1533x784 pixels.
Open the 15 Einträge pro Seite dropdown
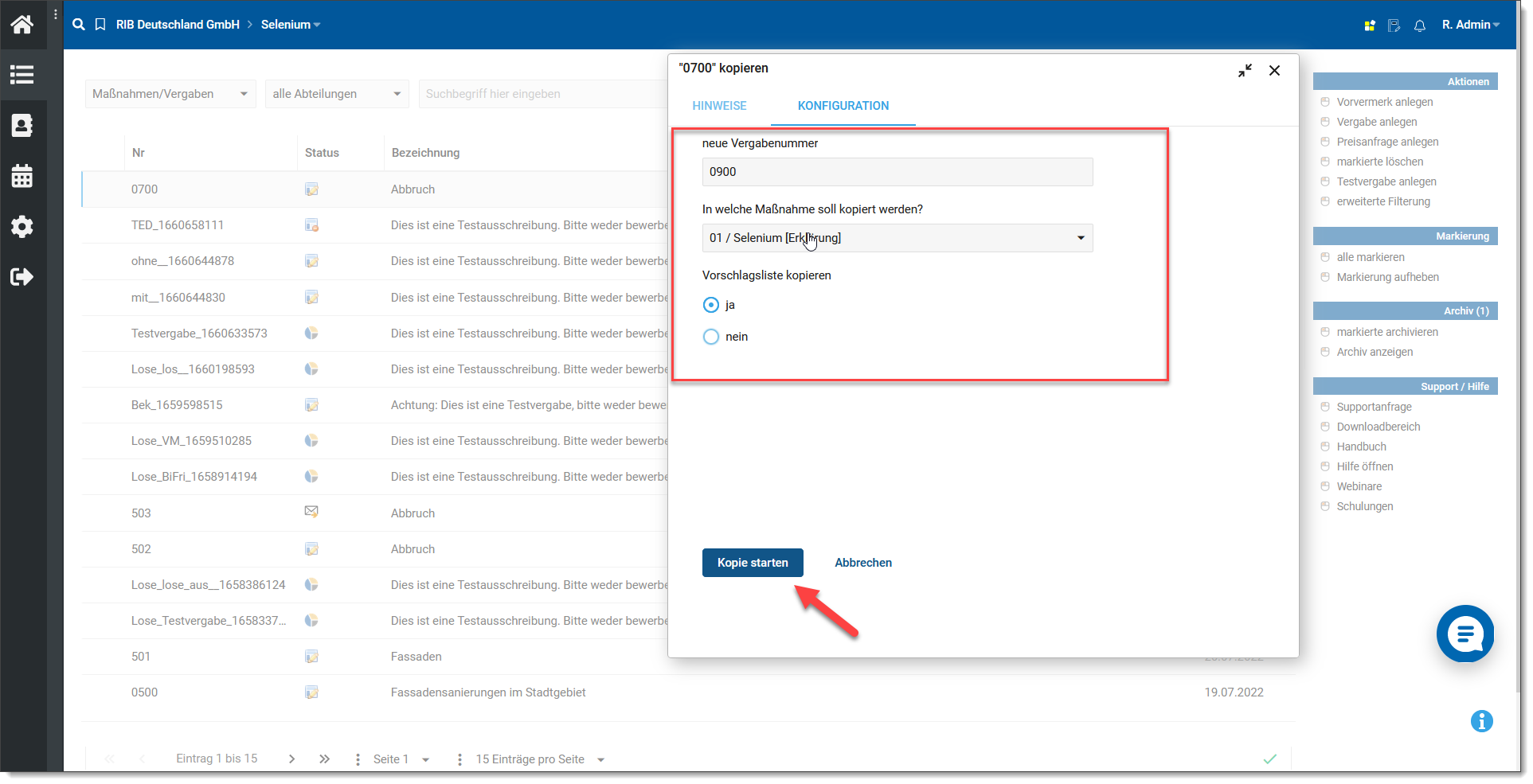(x=540, y=759)
